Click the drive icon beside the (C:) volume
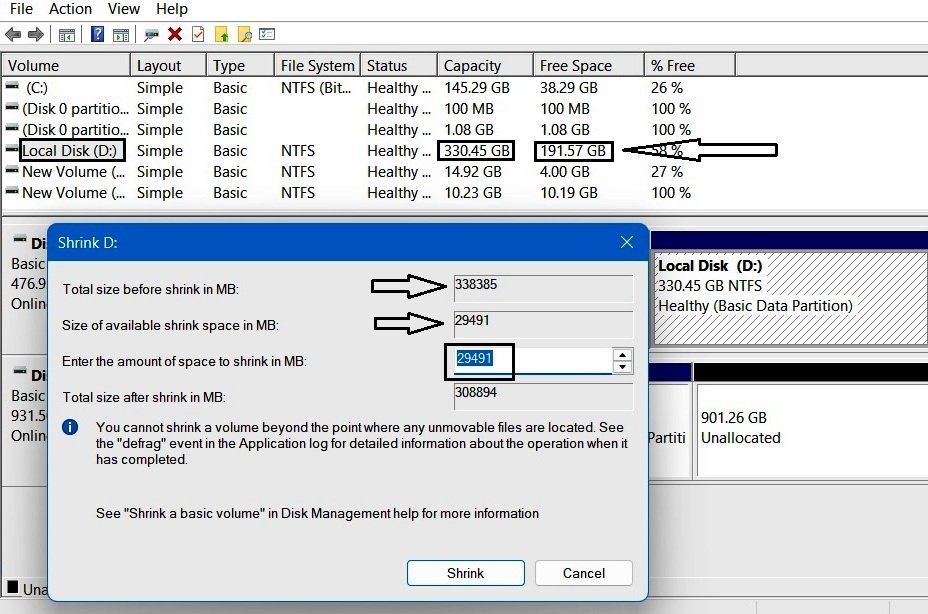Viewport: 928px width, 614px height. click(12, 86)
